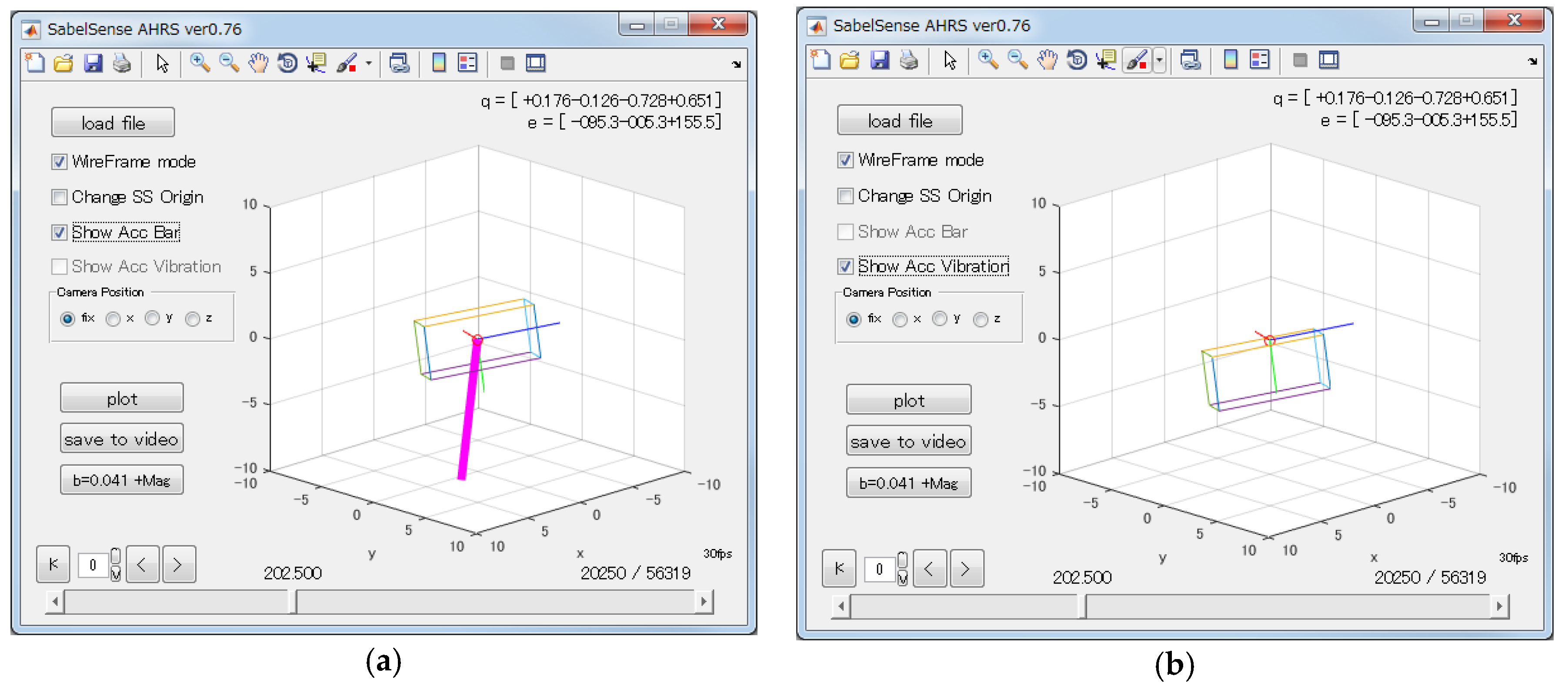Click Insert Colorbar icon in right window toolbar

click(x=1230, y=60)
